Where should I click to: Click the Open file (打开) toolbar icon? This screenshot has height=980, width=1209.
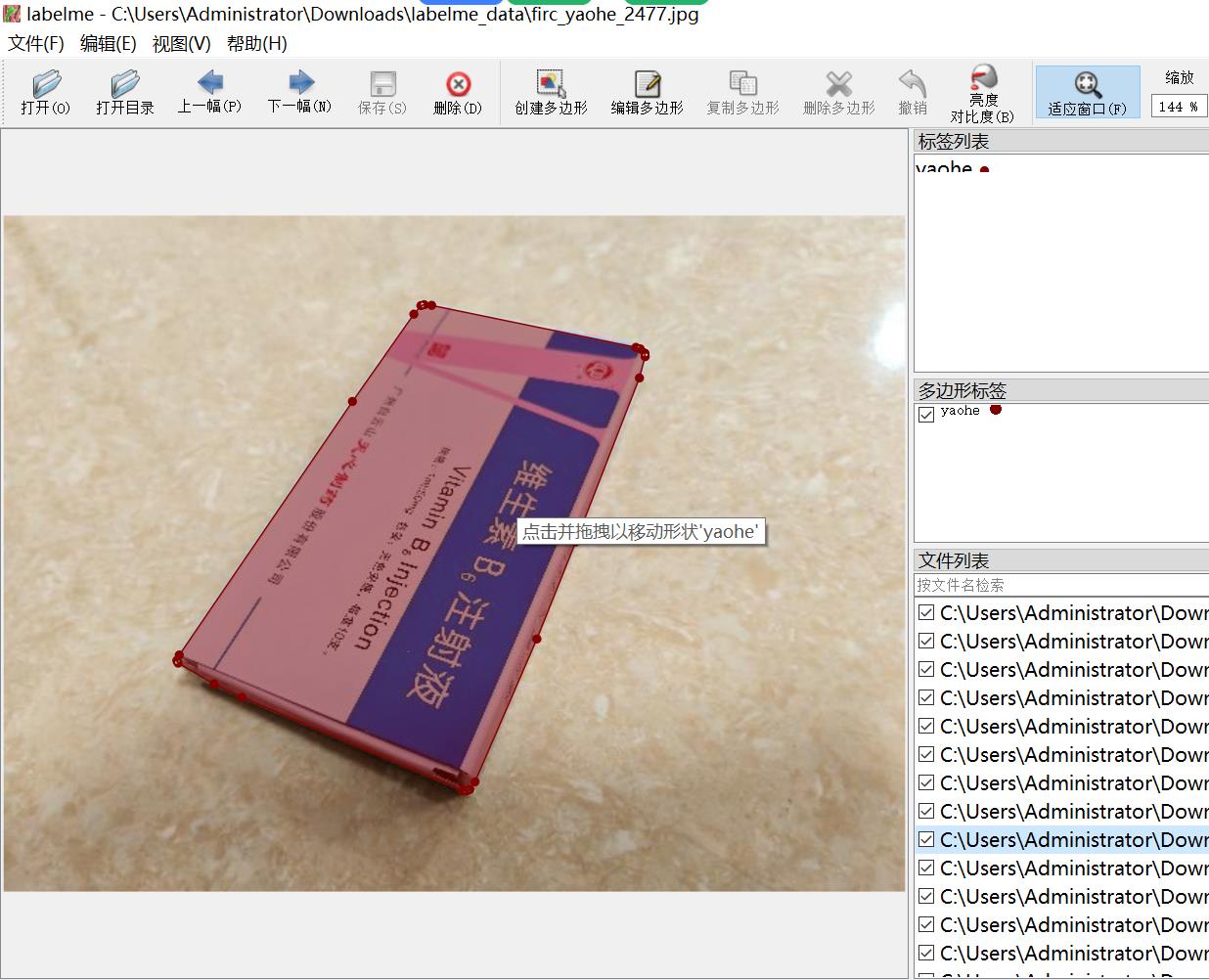(46, 93)
